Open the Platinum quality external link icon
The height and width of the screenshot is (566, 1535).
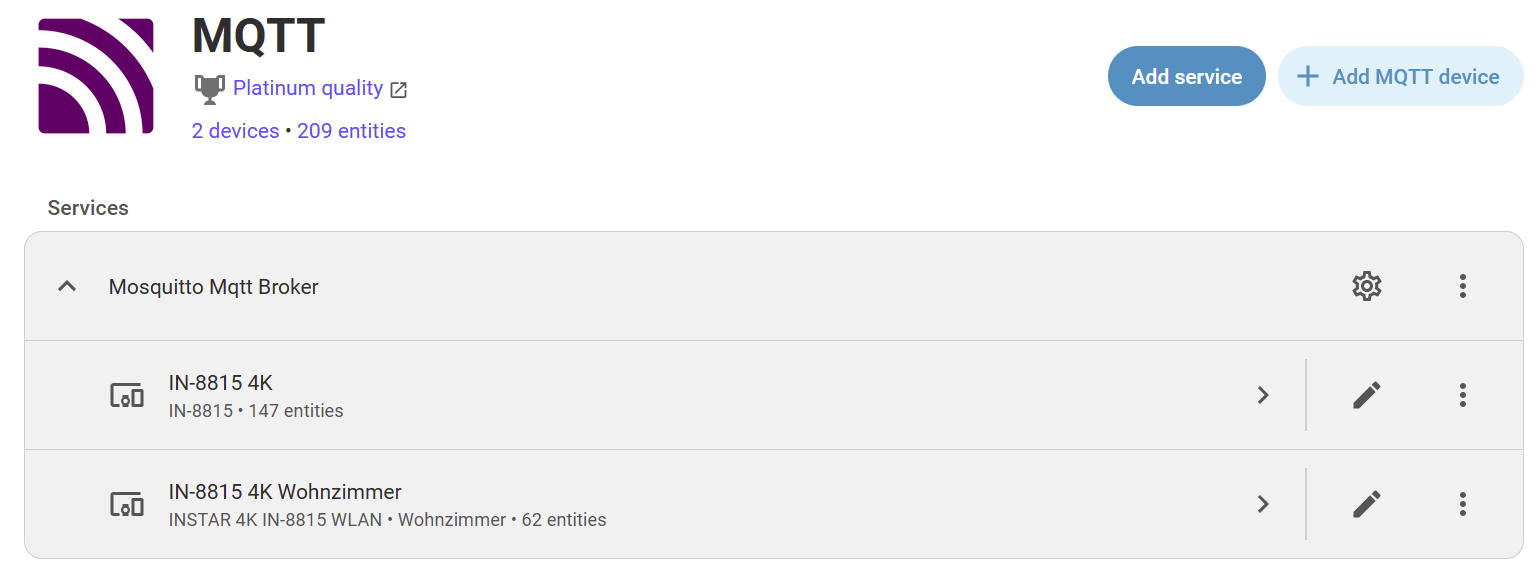[x=399, y=90]
